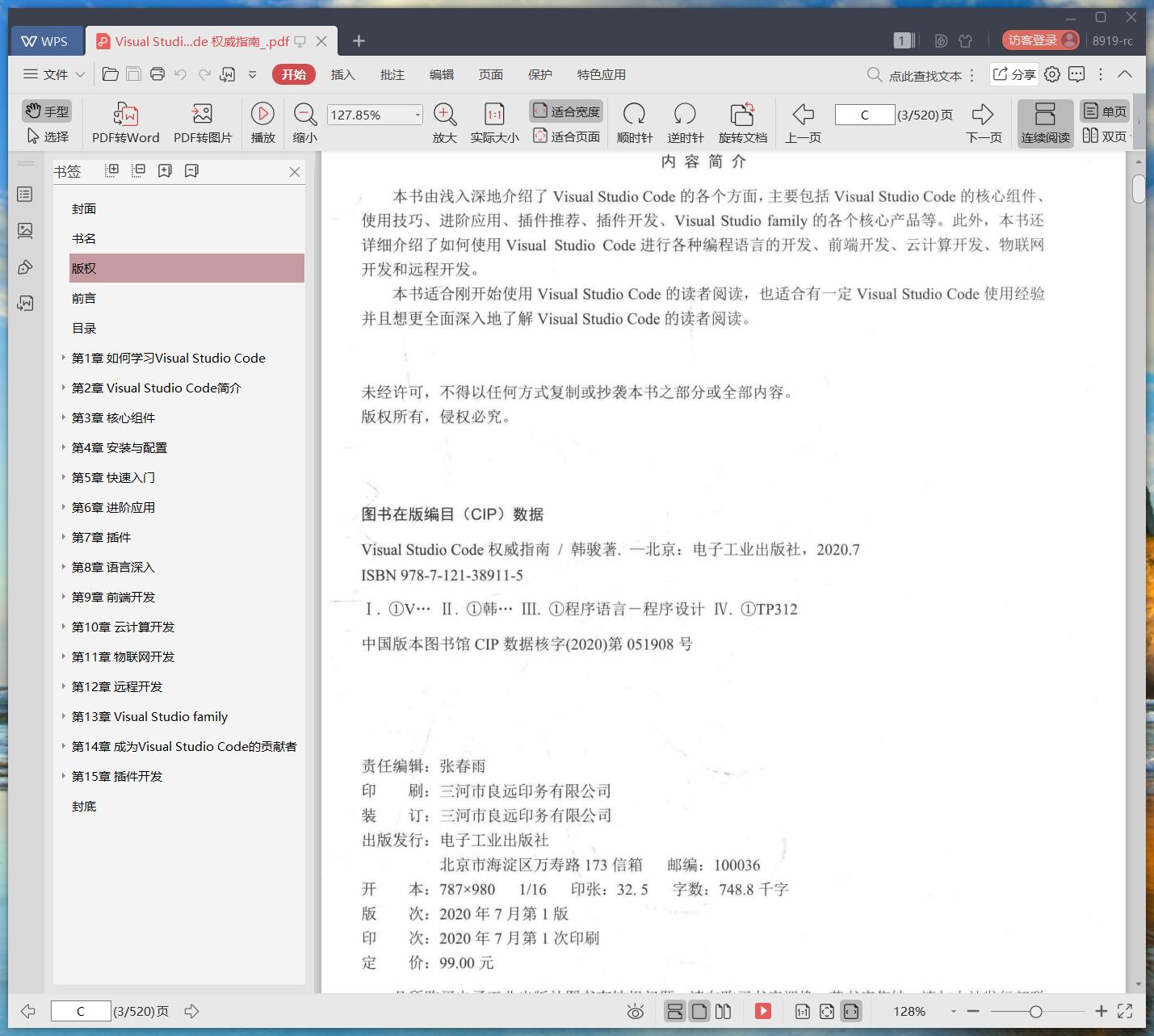Open 旋转文档 rotate document tool
The width and height of the screenshot is (1154, 1036).
(x=742, y=123)
